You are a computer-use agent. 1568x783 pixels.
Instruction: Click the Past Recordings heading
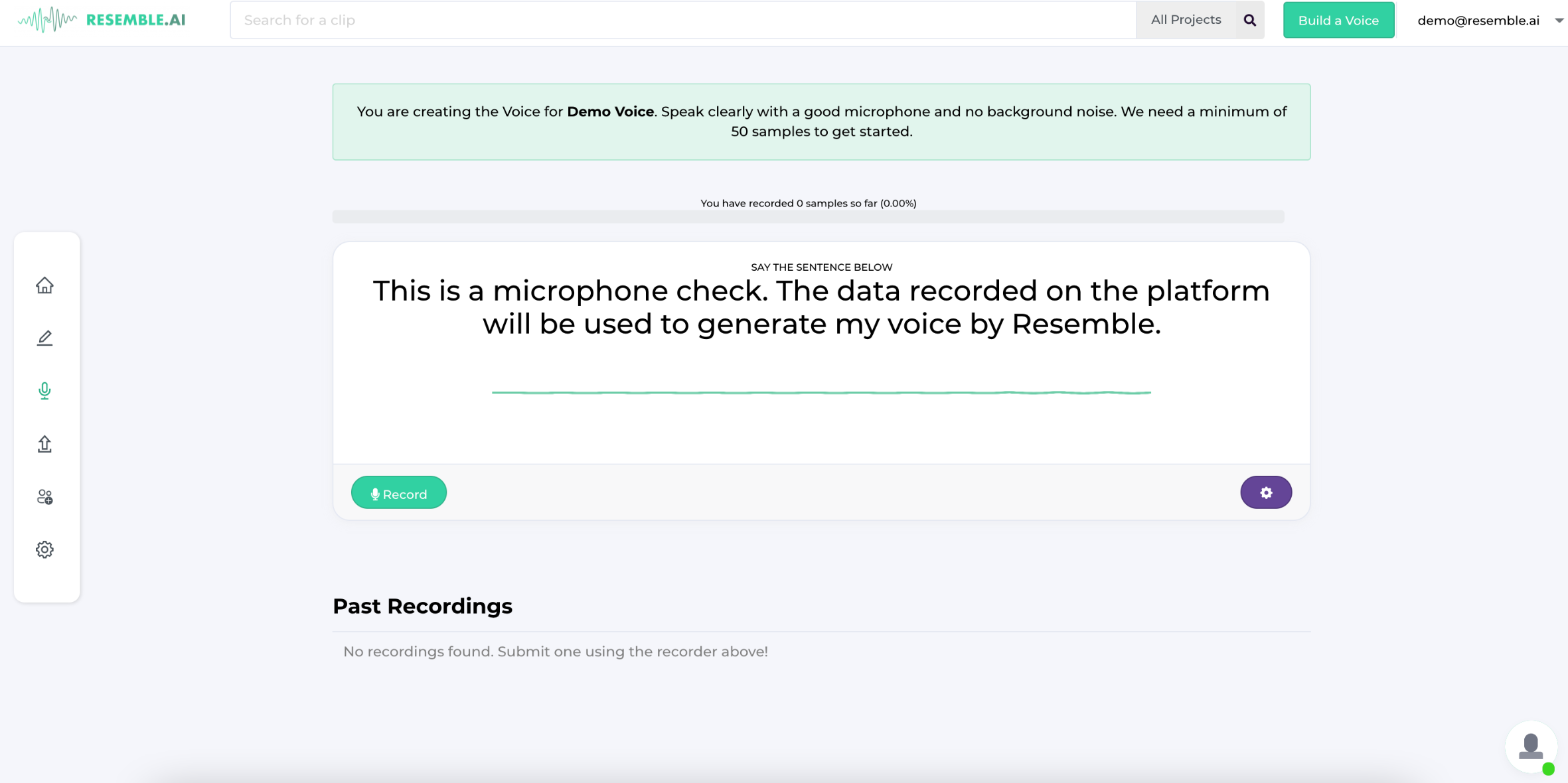pyautogui.click(x=422, y=606)
